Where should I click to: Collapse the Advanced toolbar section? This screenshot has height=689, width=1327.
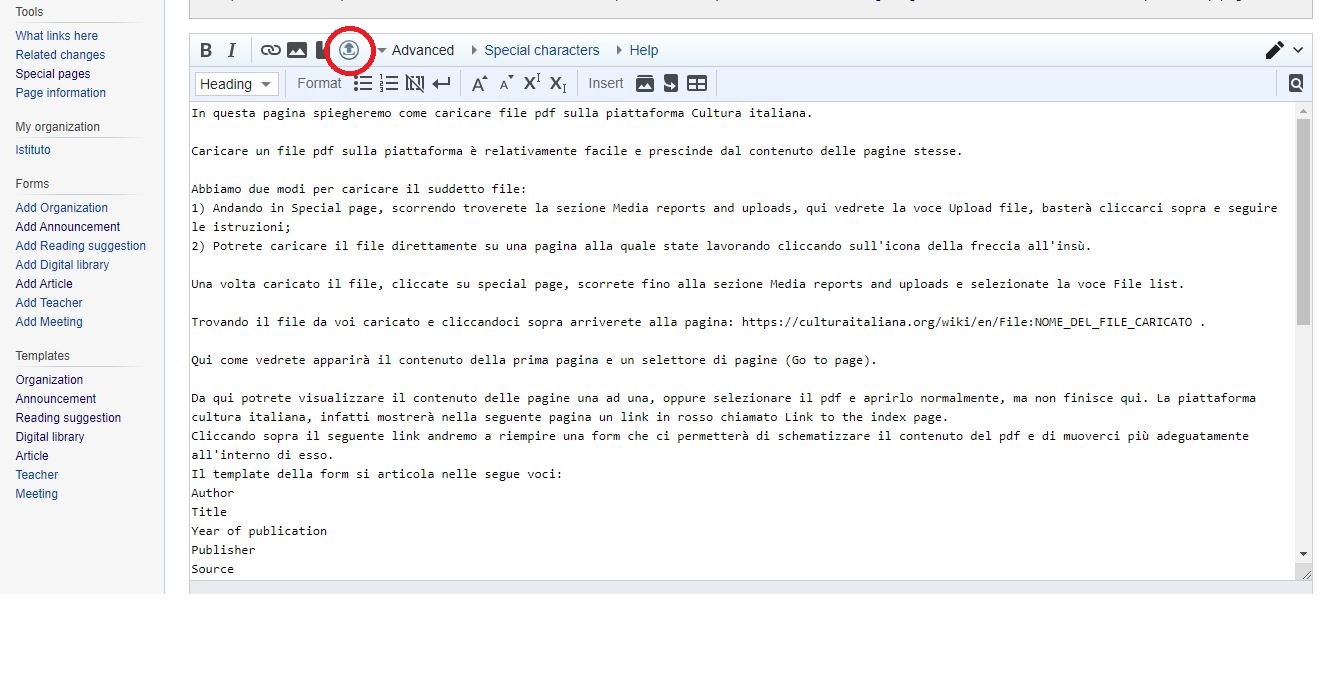[415, 50]
